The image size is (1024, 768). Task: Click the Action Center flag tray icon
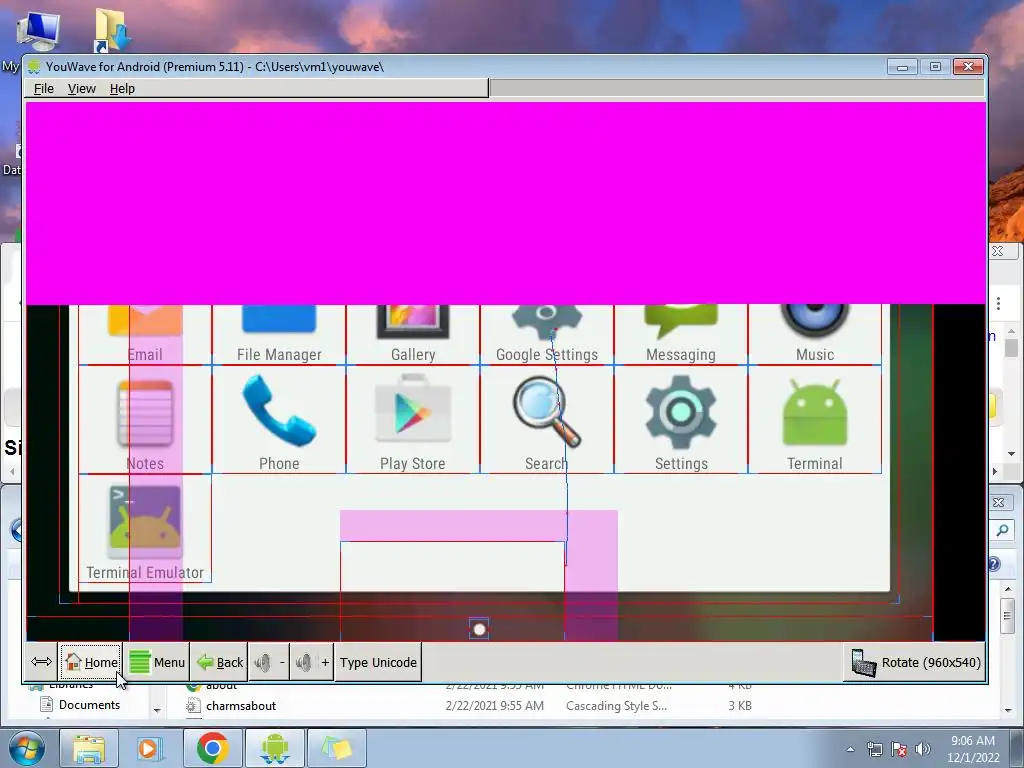point(899,749)
